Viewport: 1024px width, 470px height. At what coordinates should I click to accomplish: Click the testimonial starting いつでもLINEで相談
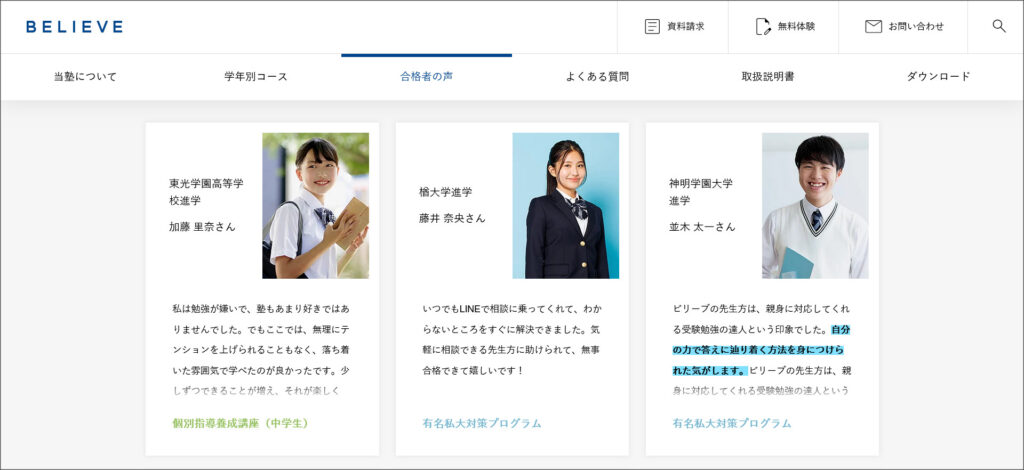[x=512, y=339]
